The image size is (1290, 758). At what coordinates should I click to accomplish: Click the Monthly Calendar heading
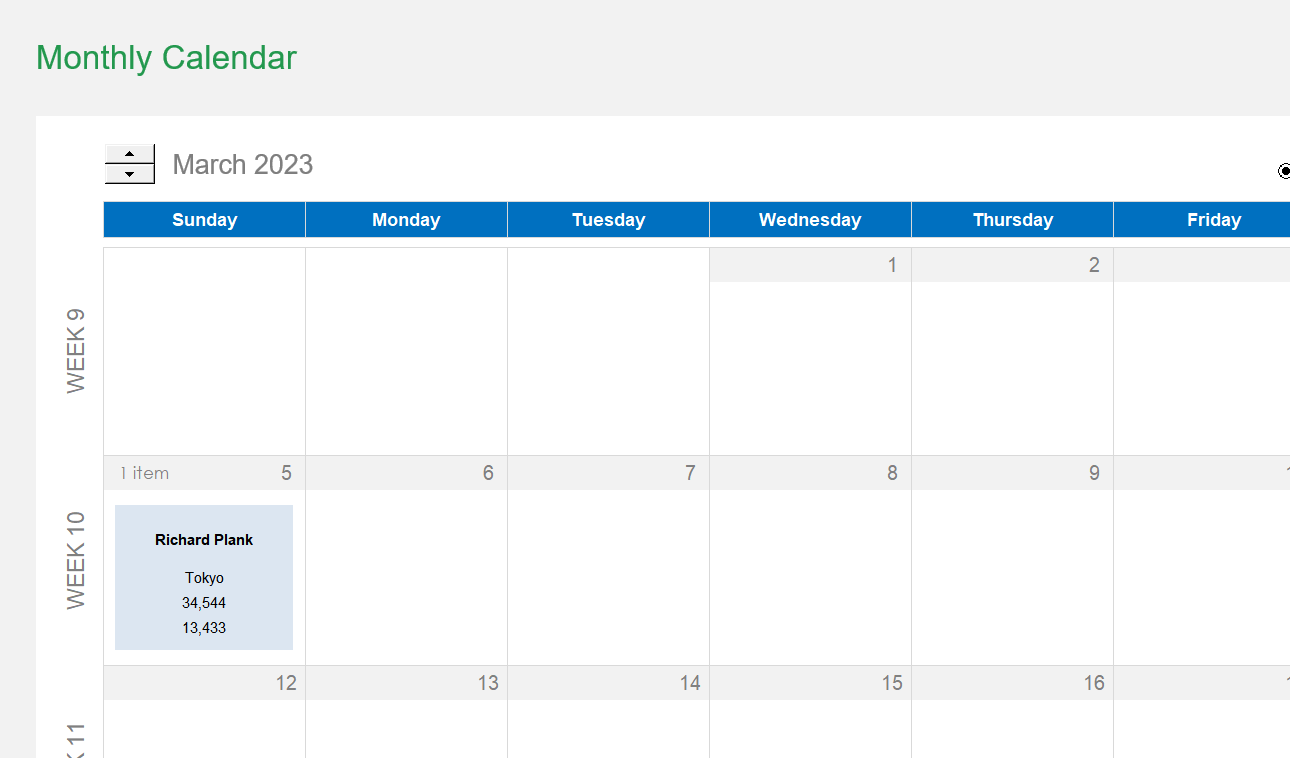point(166,58)
